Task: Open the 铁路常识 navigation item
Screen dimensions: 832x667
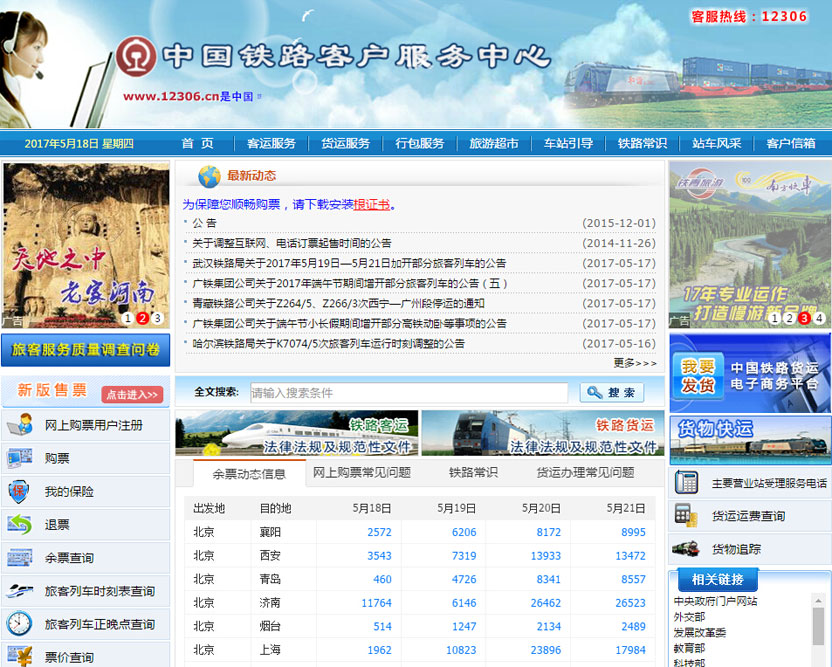Action: click(x=643, y=143)
